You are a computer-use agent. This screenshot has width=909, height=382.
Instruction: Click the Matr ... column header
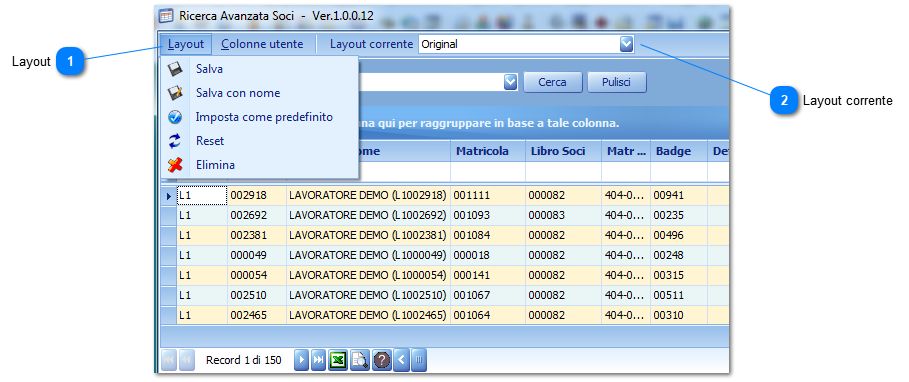coord(626,151)
